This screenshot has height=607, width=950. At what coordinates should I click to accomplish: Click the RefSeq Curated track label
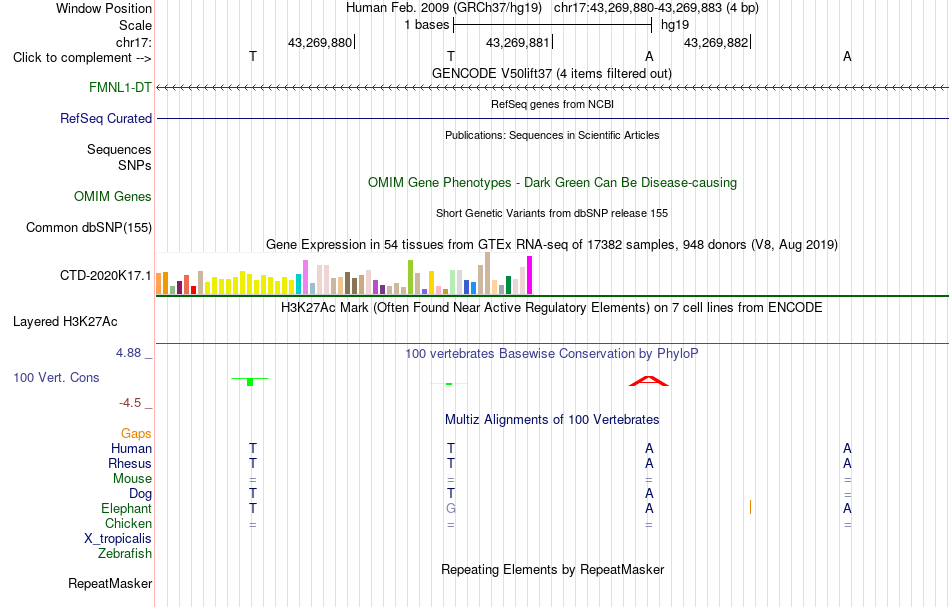pos(105,118)
